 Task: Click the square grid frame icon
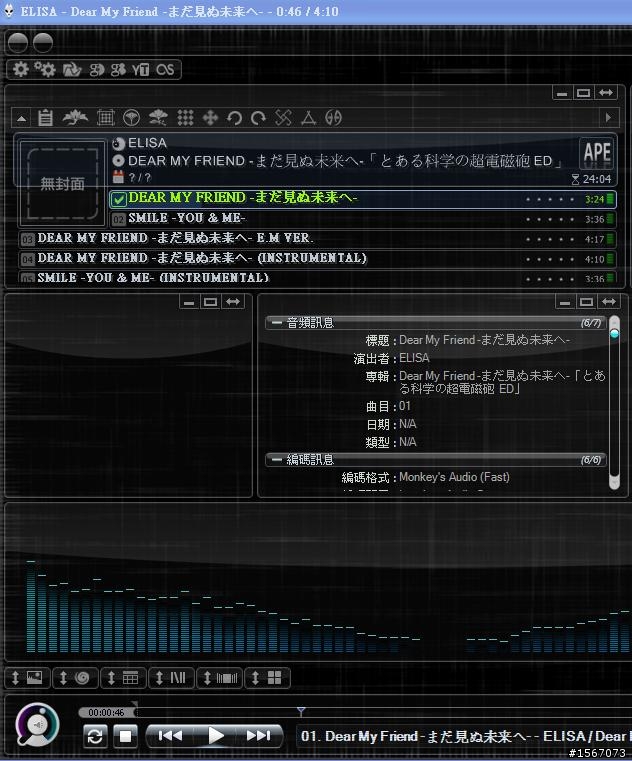(105, 117)
